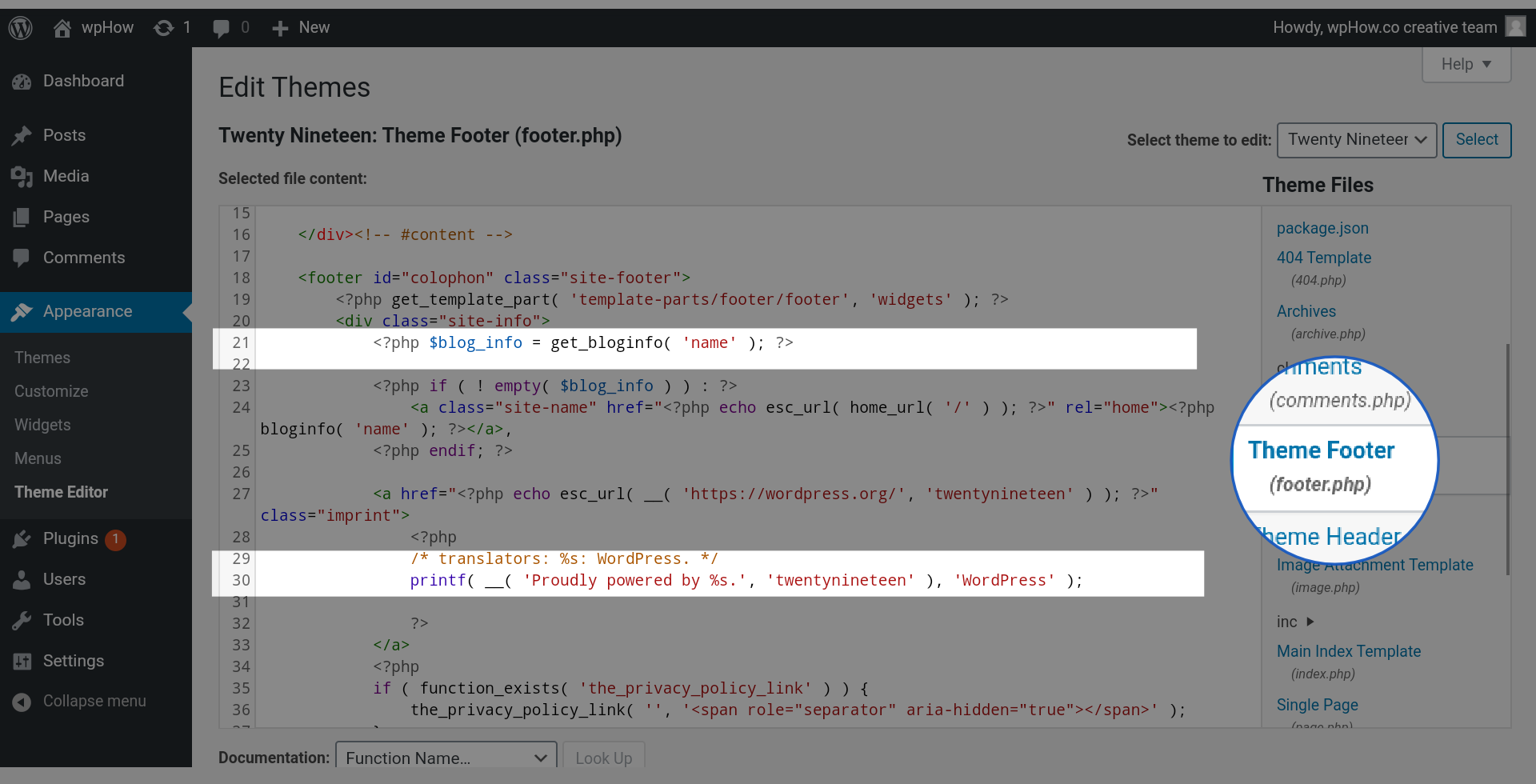The image size is (1536, 784).
Task: Click the Posts pushpin icon
Action: click(22, 136)
